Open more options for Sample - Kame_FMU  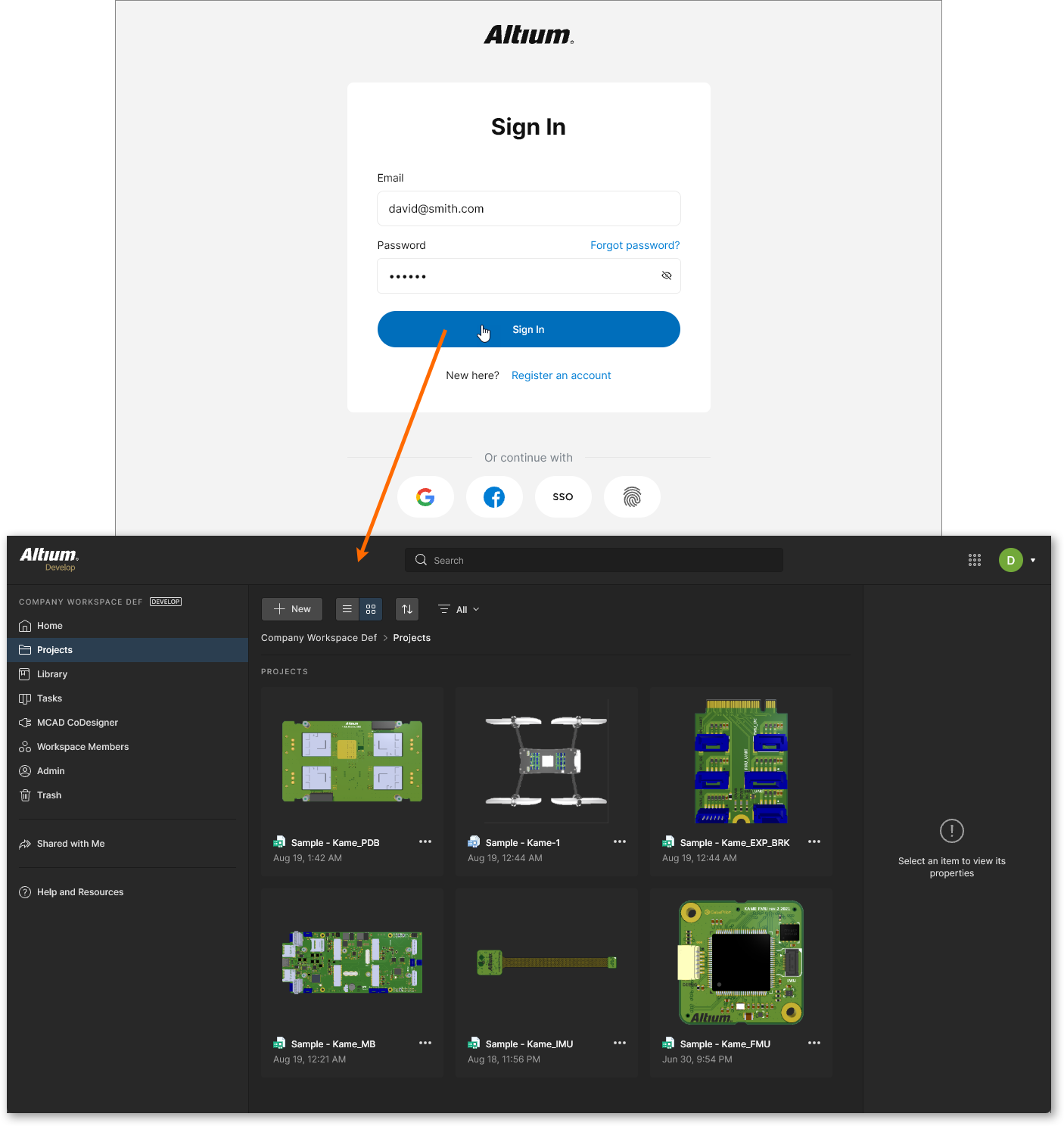click(814, 1043)
